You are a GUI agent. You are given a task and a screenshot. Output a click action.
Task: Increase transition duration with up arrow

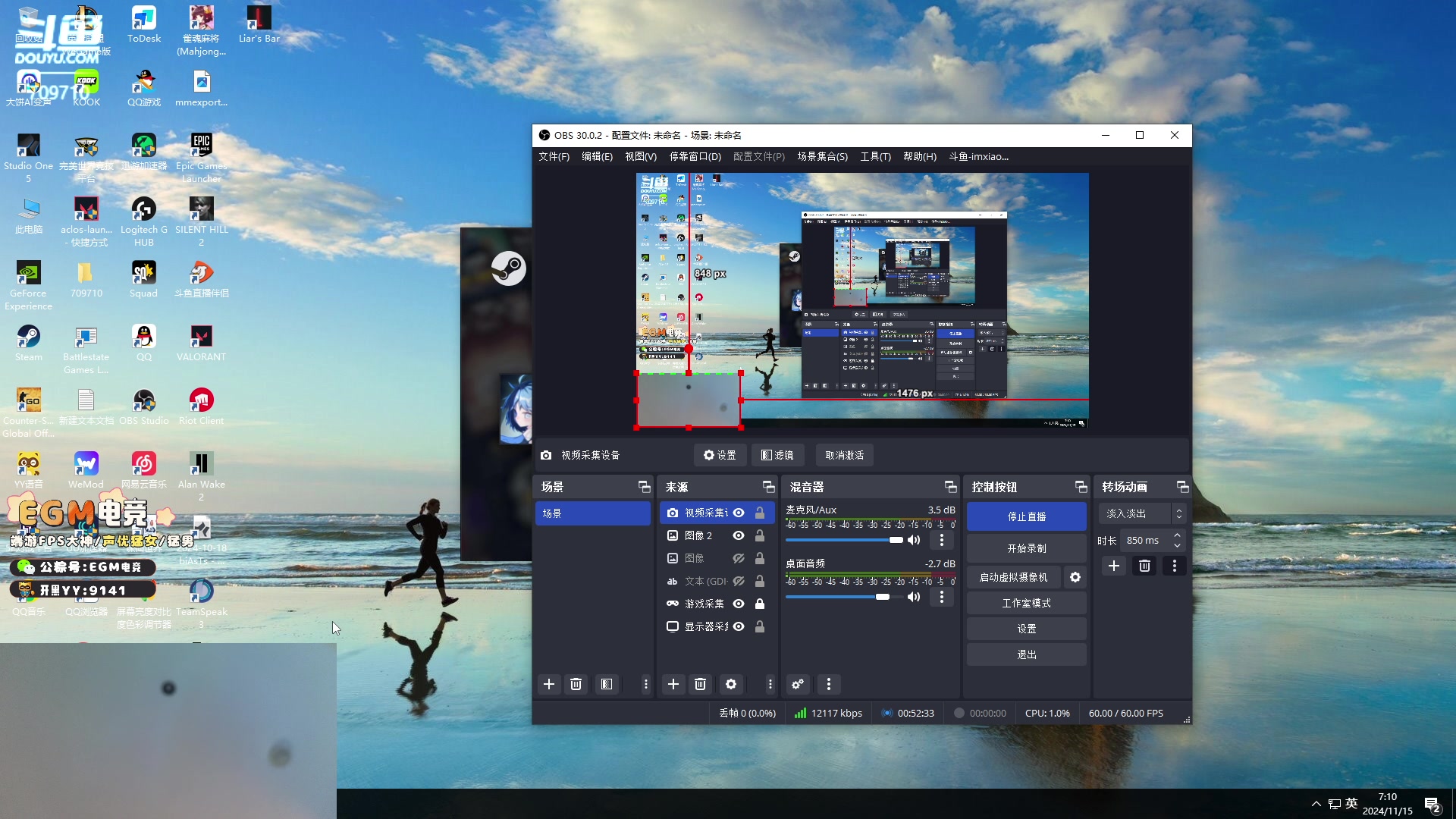tap(1177, 536)
